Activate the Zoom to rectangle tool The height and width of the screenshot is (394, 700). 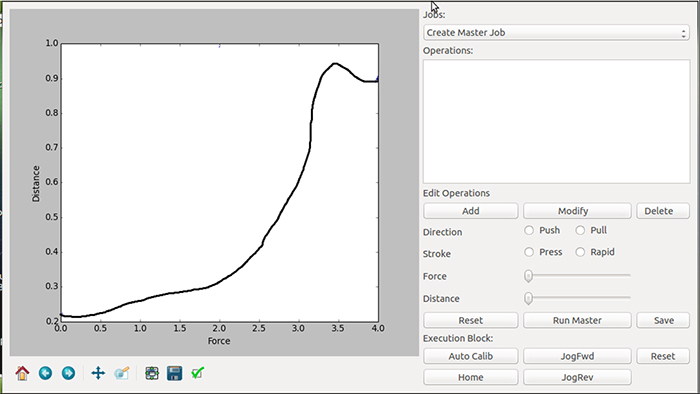click(x=121, y=373)
